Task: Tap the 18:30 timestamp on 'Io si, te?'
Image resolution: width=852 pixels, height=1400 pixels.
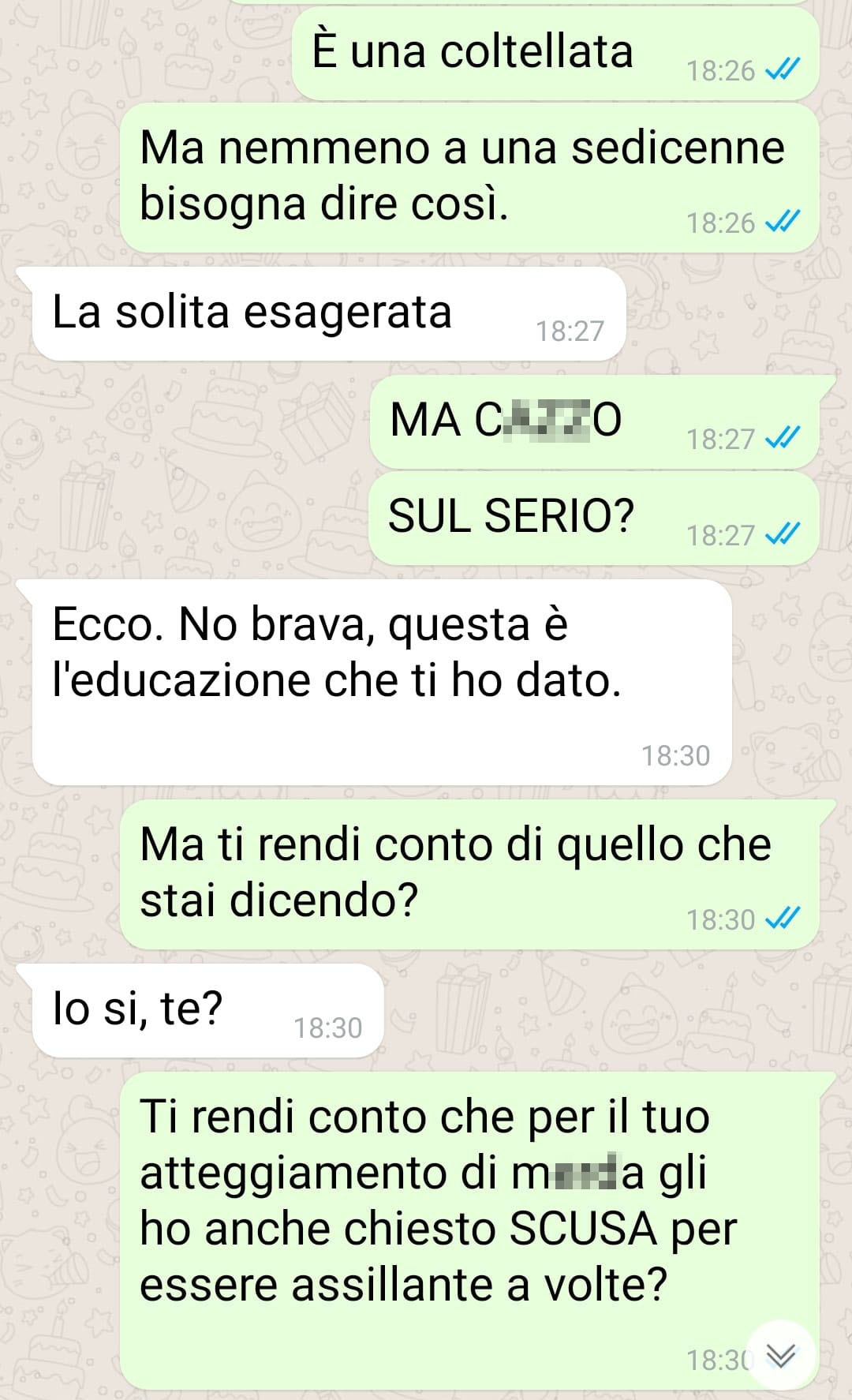Action: click(327, 1028)
